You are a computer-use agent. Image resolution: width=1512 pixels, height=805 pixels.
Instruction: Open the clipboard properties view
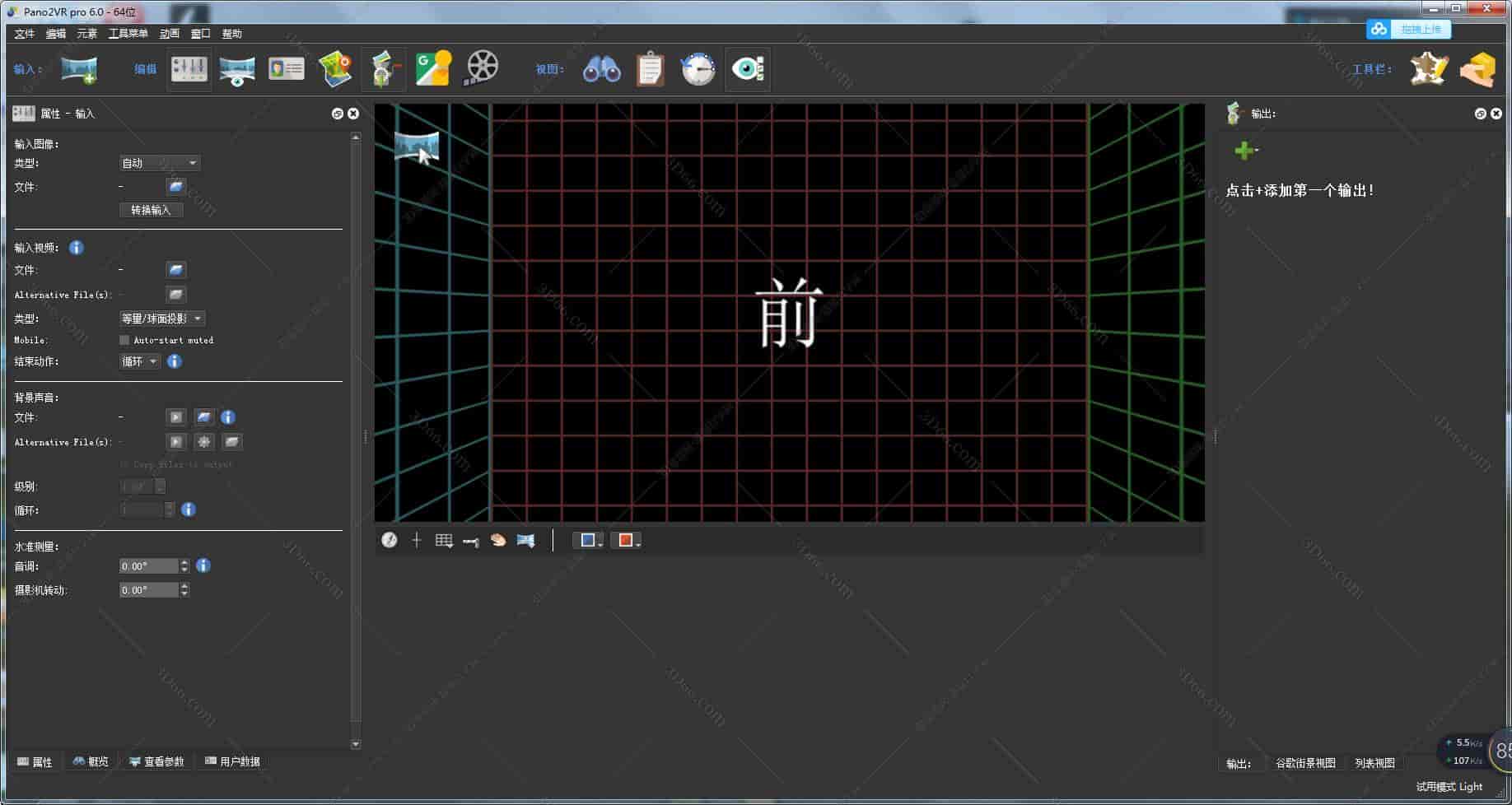coord(650,69)
